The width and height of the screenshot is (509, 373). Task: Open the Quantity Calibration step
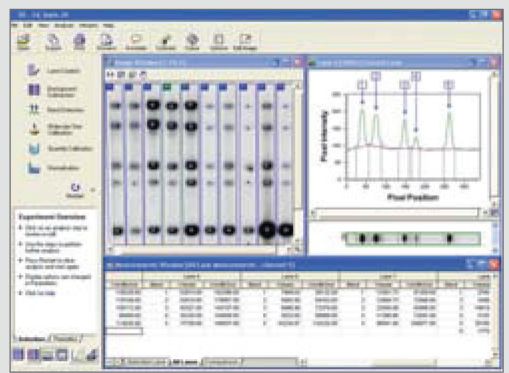pos(60,149)
